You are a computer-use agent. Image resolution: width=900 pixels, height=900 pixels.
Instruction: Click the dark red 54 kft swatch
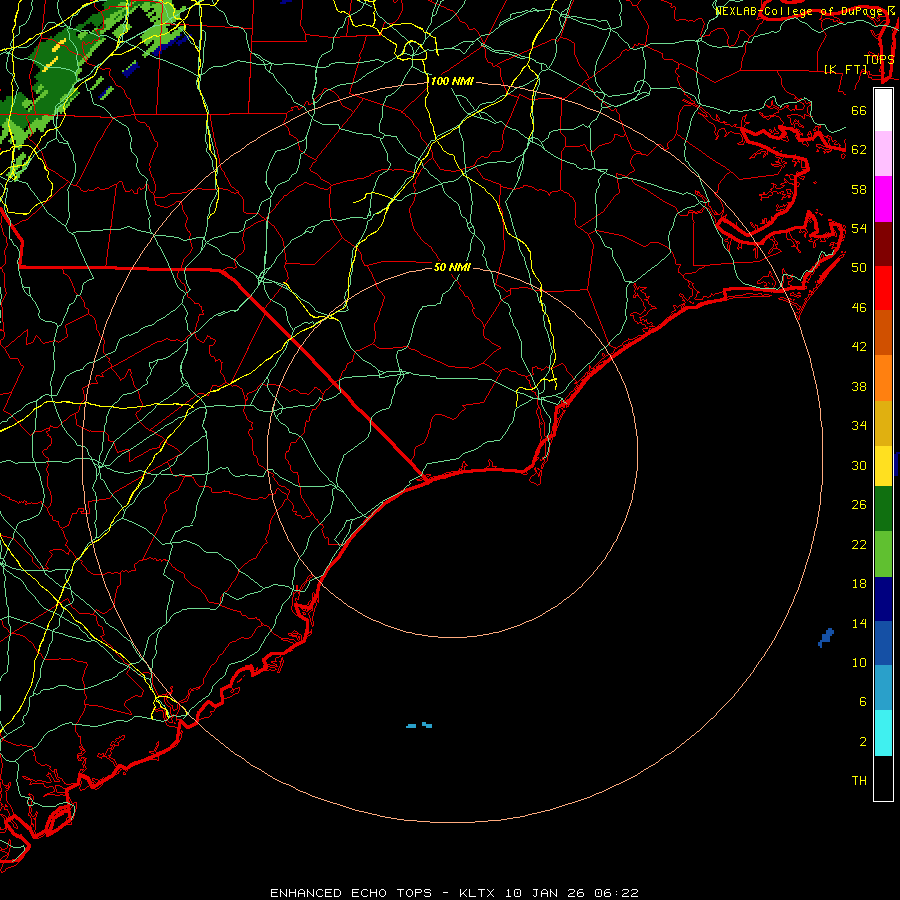[883, 243]
